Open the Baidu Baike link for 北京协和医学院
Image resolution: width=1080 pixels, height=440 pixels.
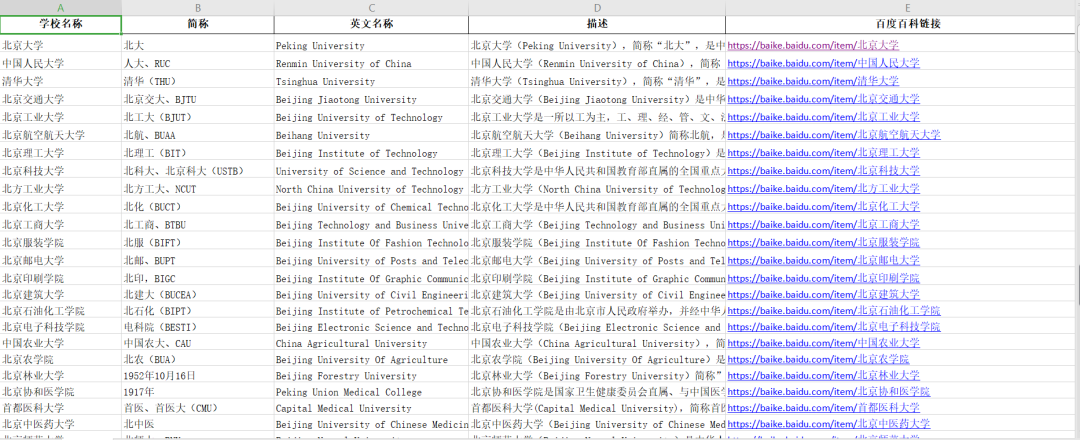pos(829,392)
